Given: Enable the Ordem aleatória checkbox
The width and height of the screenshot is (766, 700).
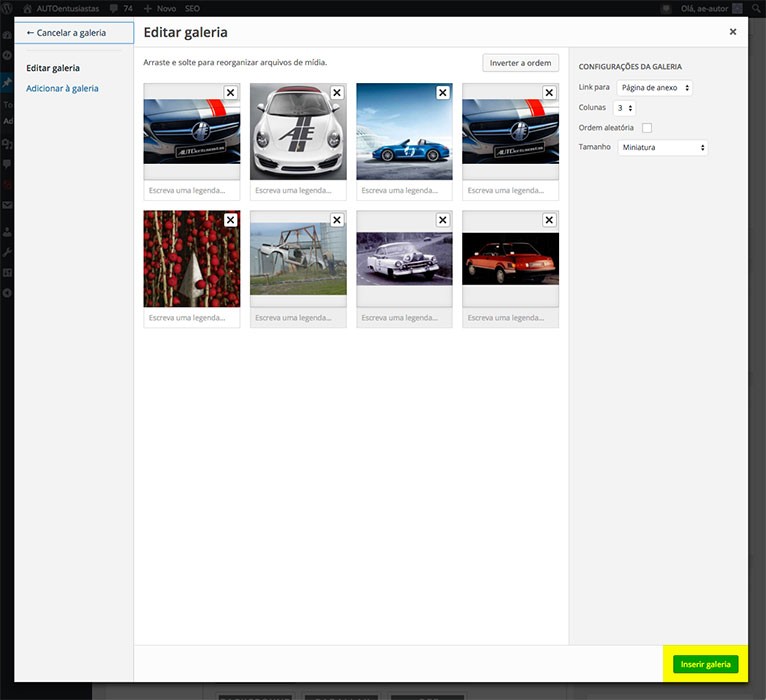Looking at the screenshot, I should click(647, 128).
